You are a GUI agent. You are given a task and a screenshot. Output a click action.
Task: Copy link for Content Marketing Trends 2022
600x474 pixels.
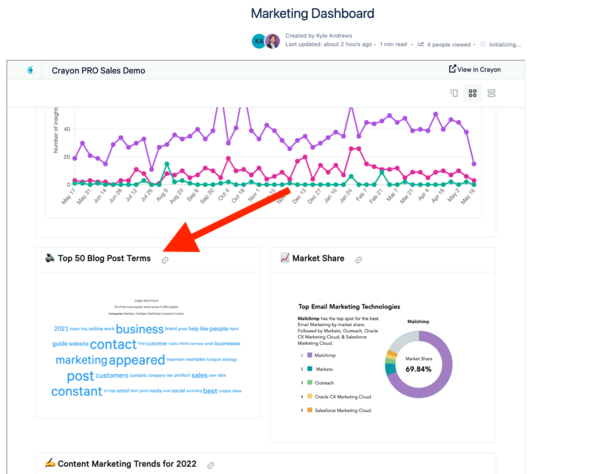click(x=211, y=465)
